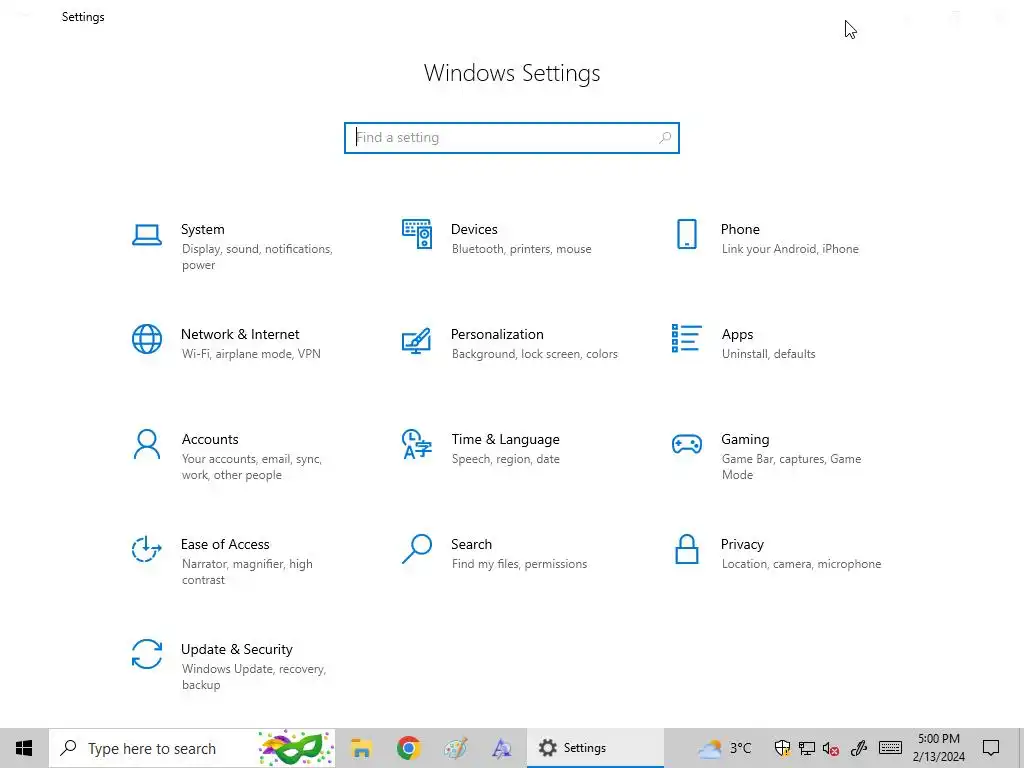The image size is (1024, 768).
Task: Open File Explorer from the taskbar
Action: pos(361,748)
